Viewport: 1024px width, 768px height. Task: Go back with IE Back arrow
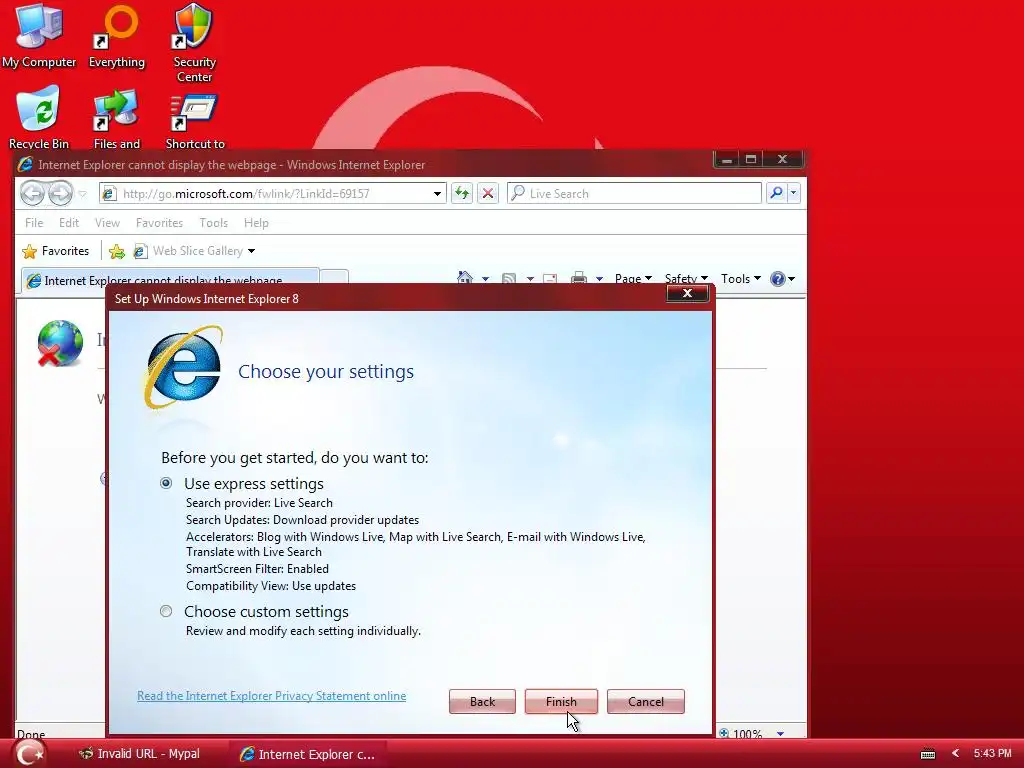coord(32,193)
